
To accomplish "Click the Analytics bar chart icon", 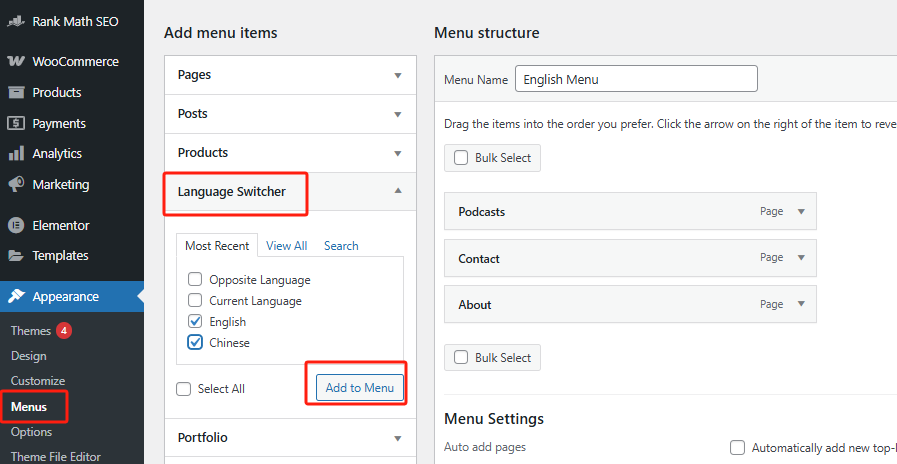I will [16, 154].
